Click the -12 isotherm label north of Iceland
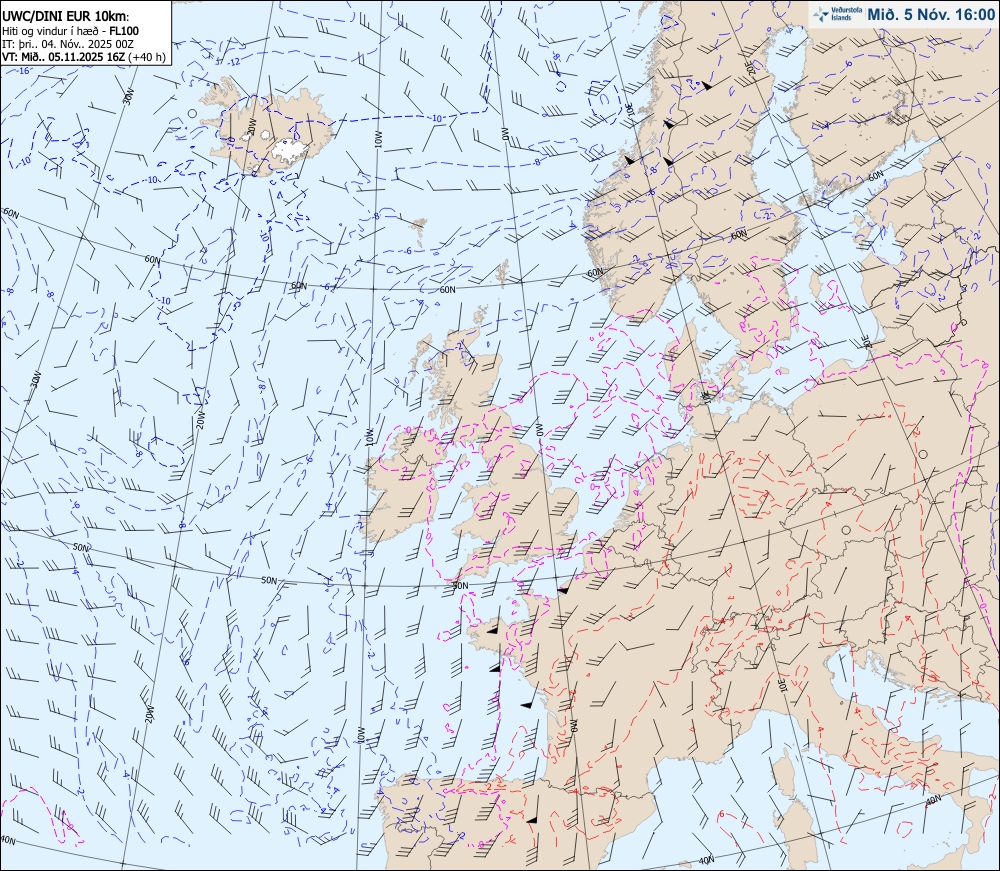This screenshot has height=871, width=1000. click(x=233, y=62)
